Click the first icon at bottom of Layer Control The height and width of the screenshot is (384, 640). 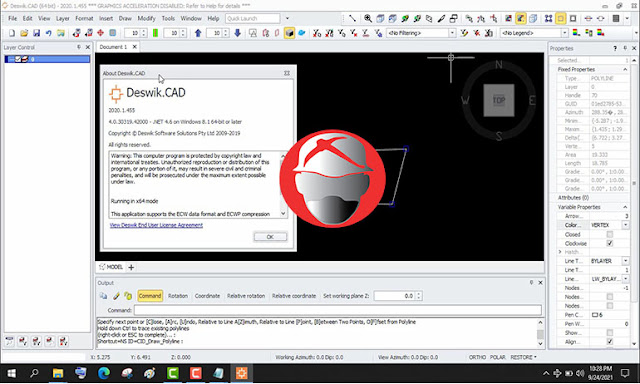(x=9, y=341)
